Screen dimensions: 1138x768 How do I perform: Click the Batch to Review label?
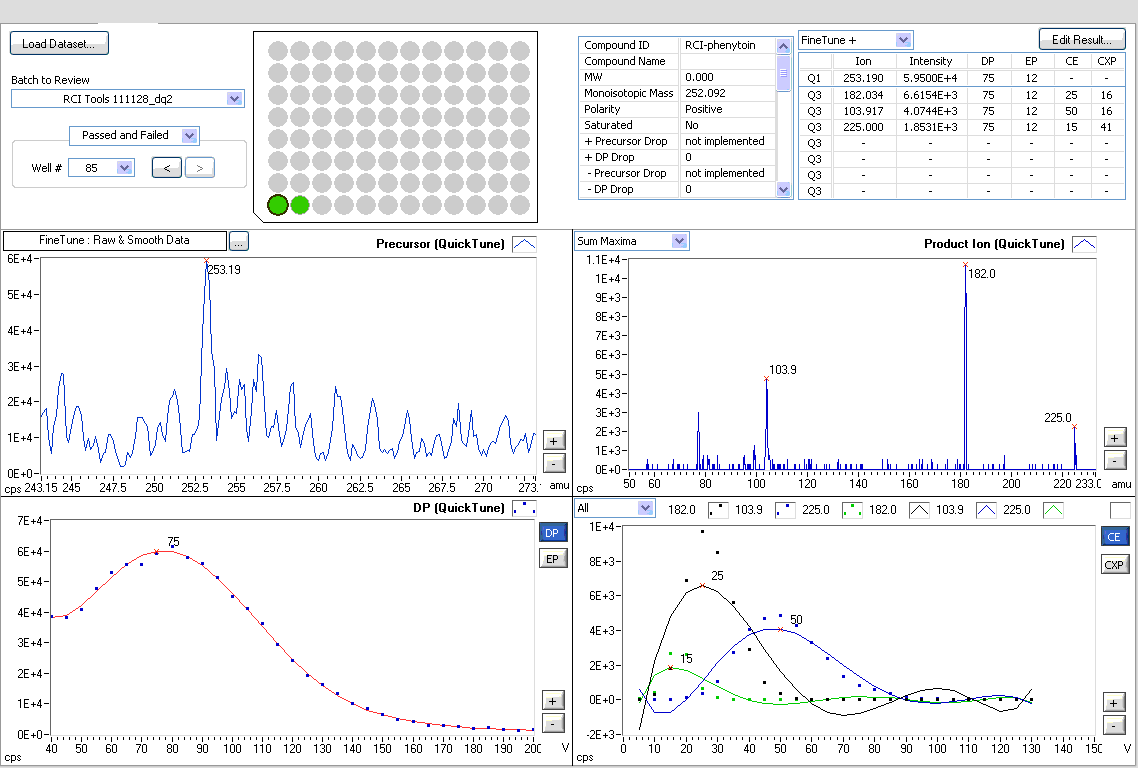coord(50,80)
